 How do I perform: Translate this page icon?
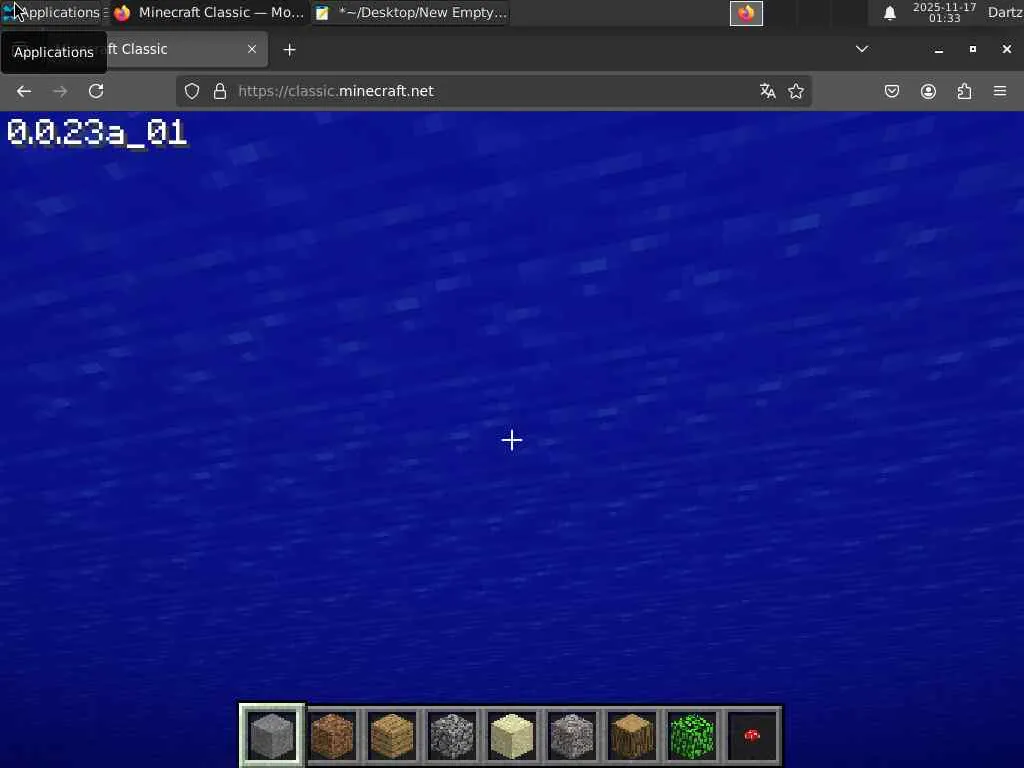coord(767,91)
